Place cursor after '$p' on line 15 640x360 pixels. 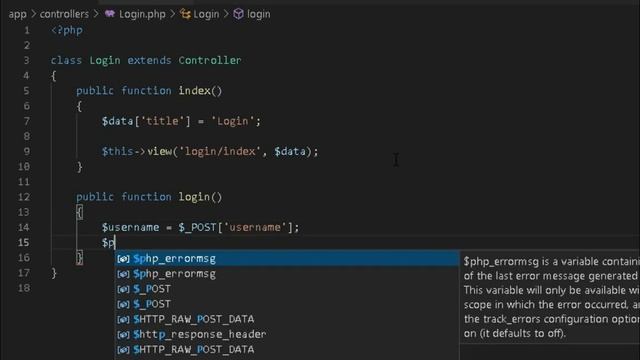tap(116, 243)
